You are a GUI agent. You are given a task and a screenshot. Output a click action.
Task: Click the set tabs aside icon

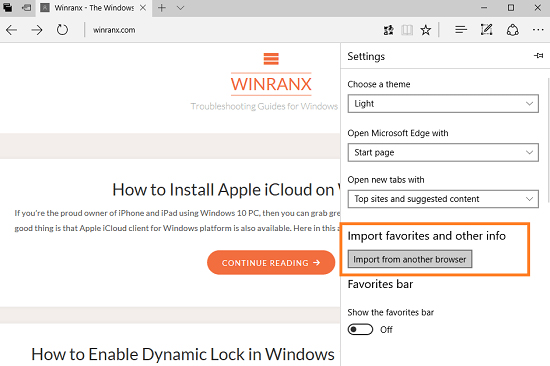26,7
